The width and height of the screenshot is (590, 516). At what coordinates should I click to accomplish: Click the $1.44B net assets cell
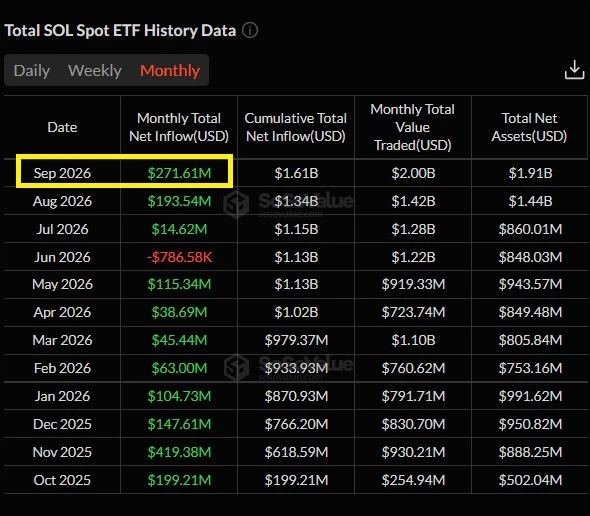coord(530,201)
